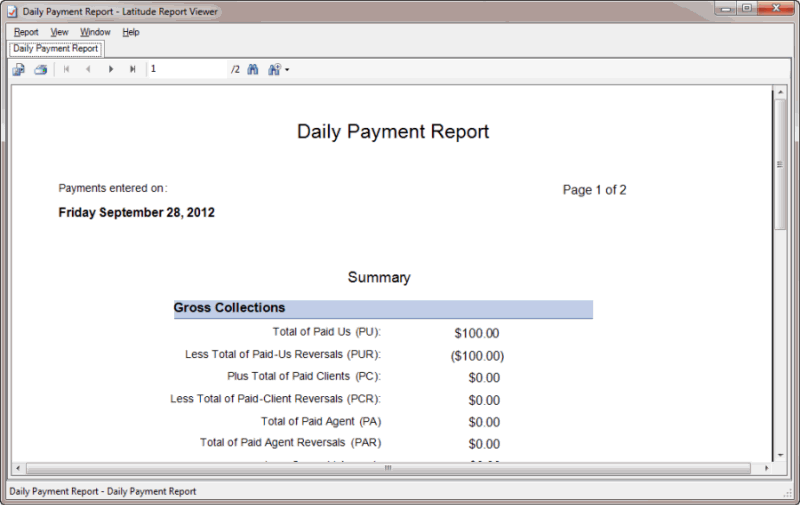
Task: Maximize the Latitude Report Viewer window
Action: click(x=747, y=10)
